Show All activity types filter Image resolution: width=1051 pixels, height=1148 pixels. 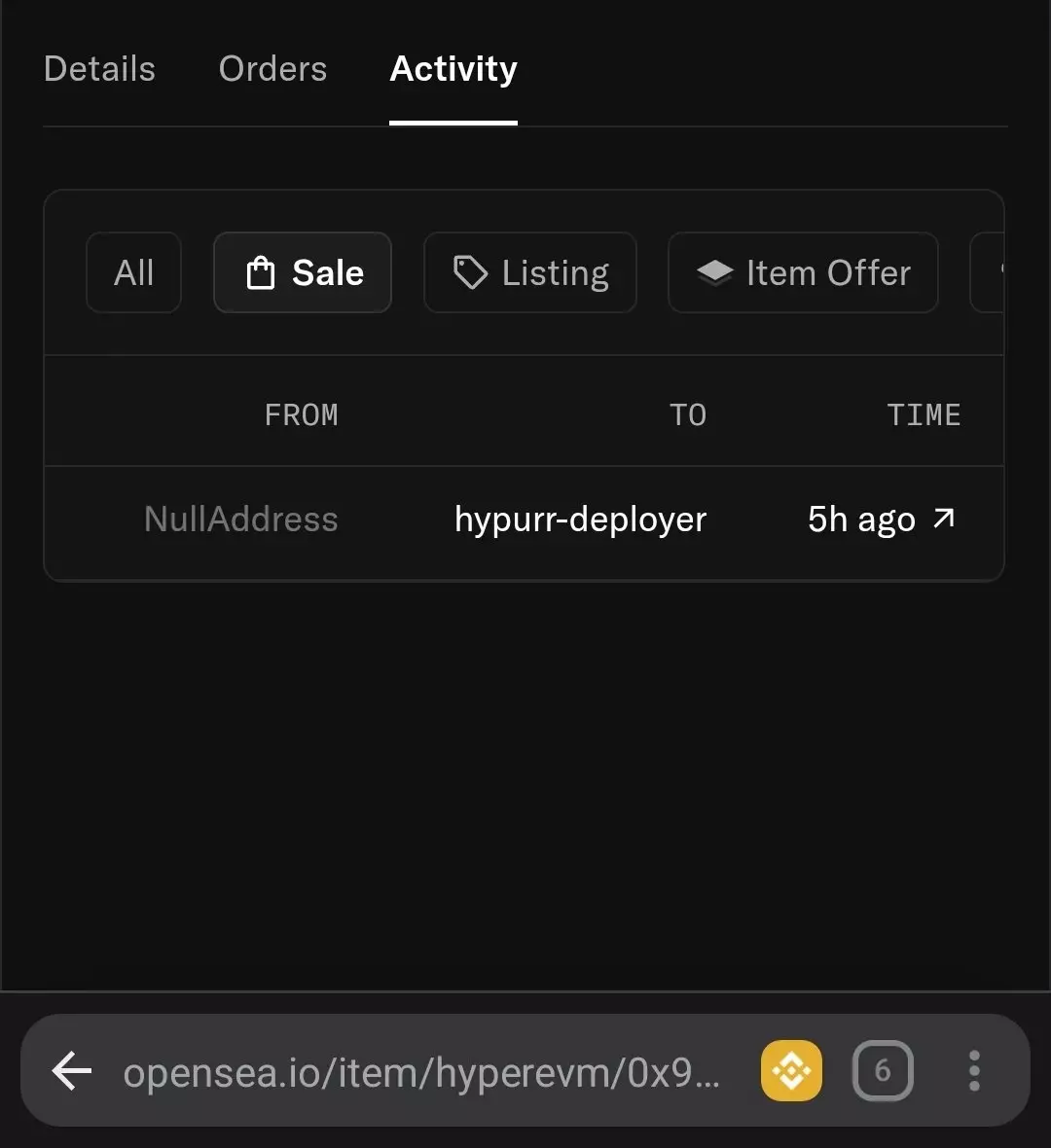(133, 272)
